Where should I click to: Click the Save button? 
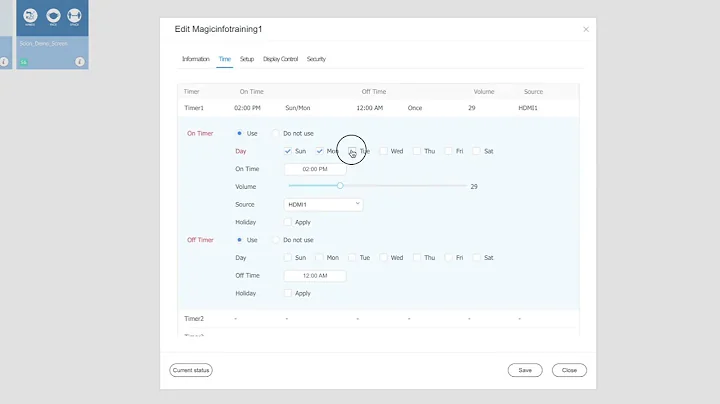[525, 370]
